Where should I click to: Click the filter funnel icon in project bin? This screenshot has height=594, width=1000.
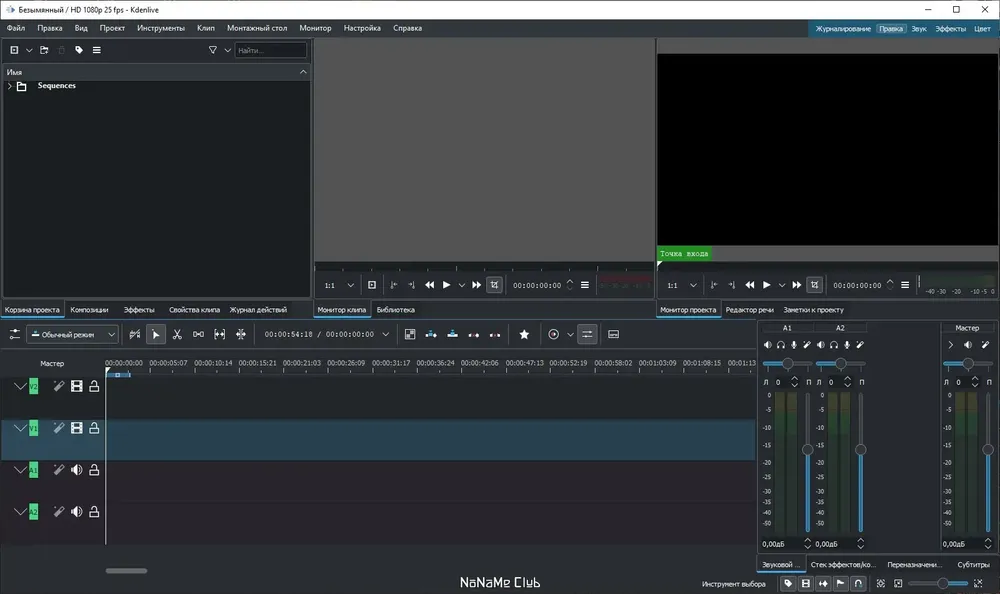click(212, 50)
